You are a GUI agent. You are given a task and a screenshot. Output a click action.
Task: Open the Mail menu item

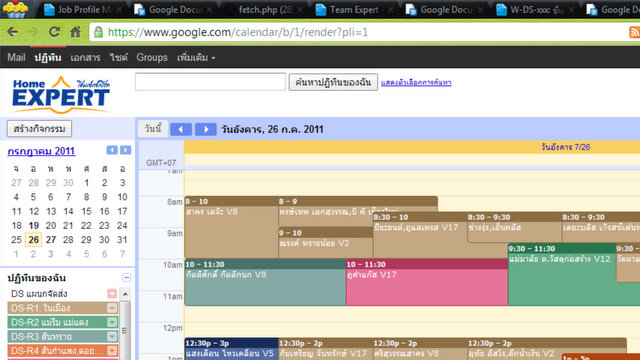(16, 58)
